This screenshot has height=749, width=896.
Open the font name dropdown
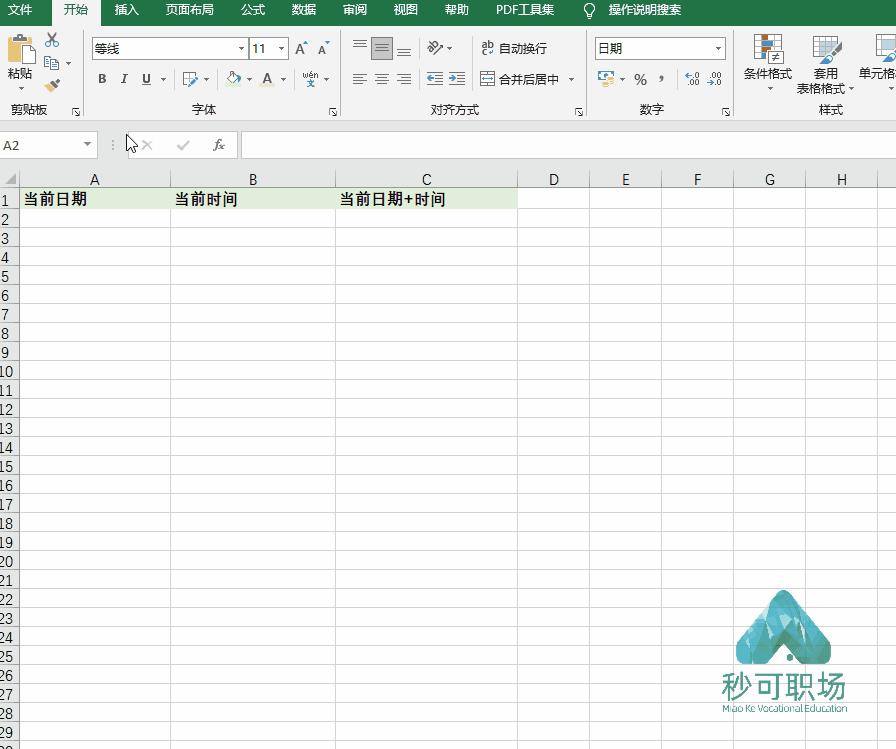tap(240, 48)
